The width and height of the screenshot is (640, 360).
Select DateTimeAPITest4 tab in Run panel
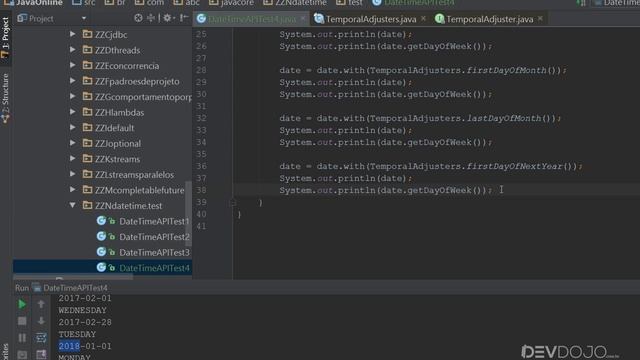(x=70, y=288)
